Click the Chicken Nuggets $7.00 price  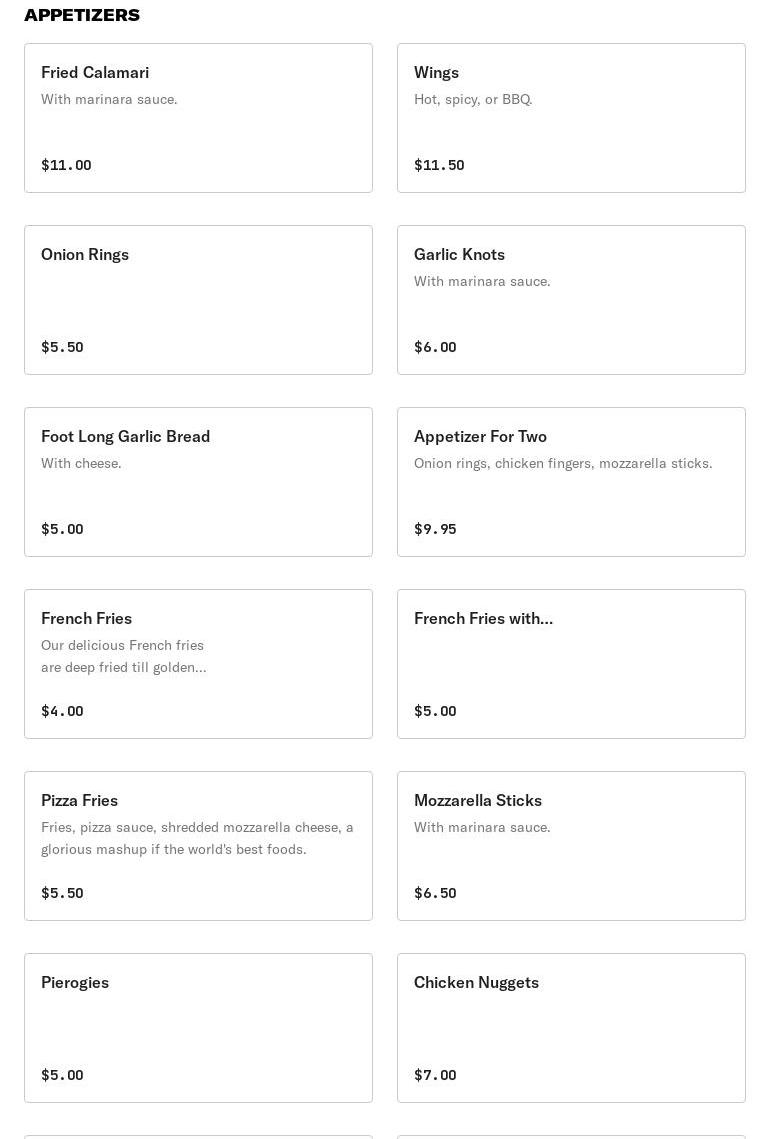pos(435,1075)
